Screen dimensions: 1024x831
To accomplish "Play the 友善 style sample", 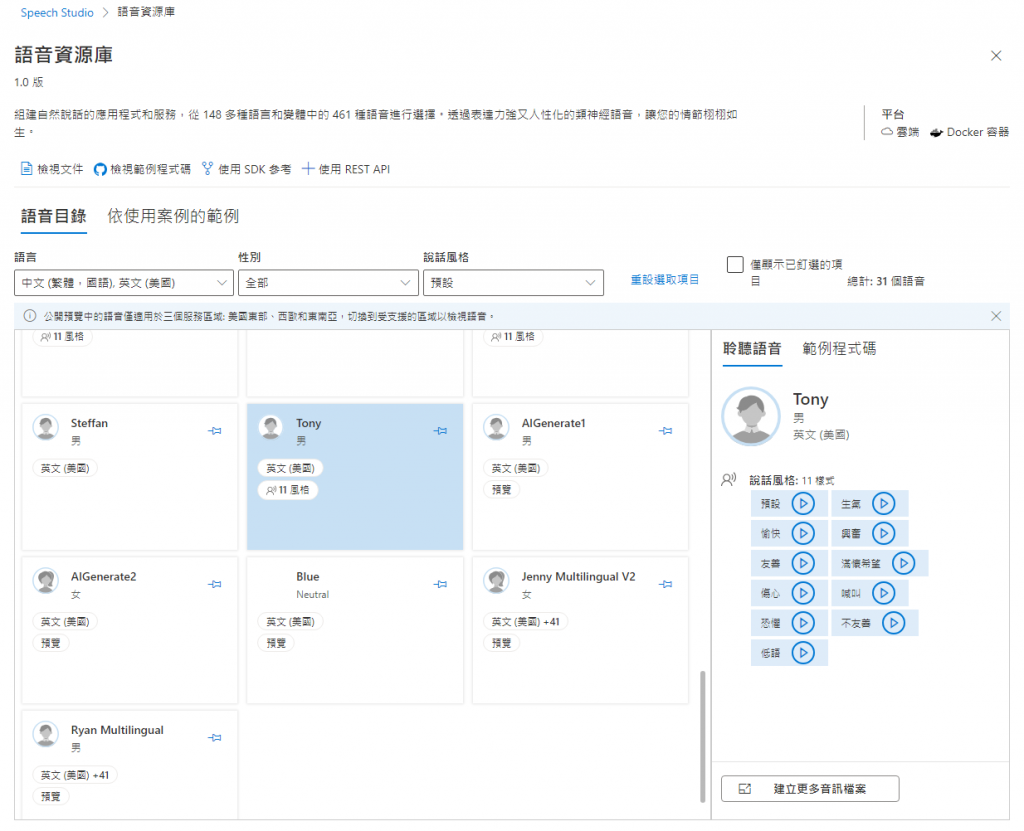I will pyautogui.click(x=803, y=563).
